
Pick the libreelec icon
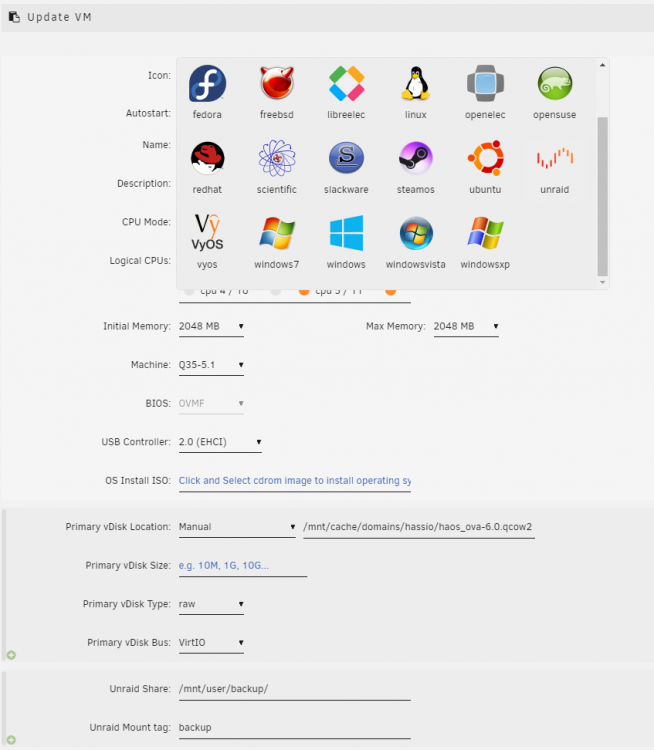346,84
